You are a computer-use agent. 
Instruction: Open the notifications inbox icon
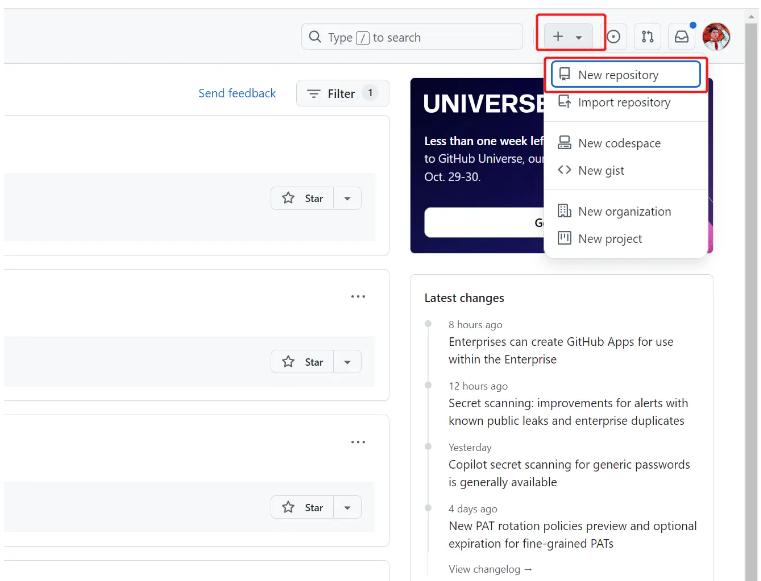pos(681,37)
